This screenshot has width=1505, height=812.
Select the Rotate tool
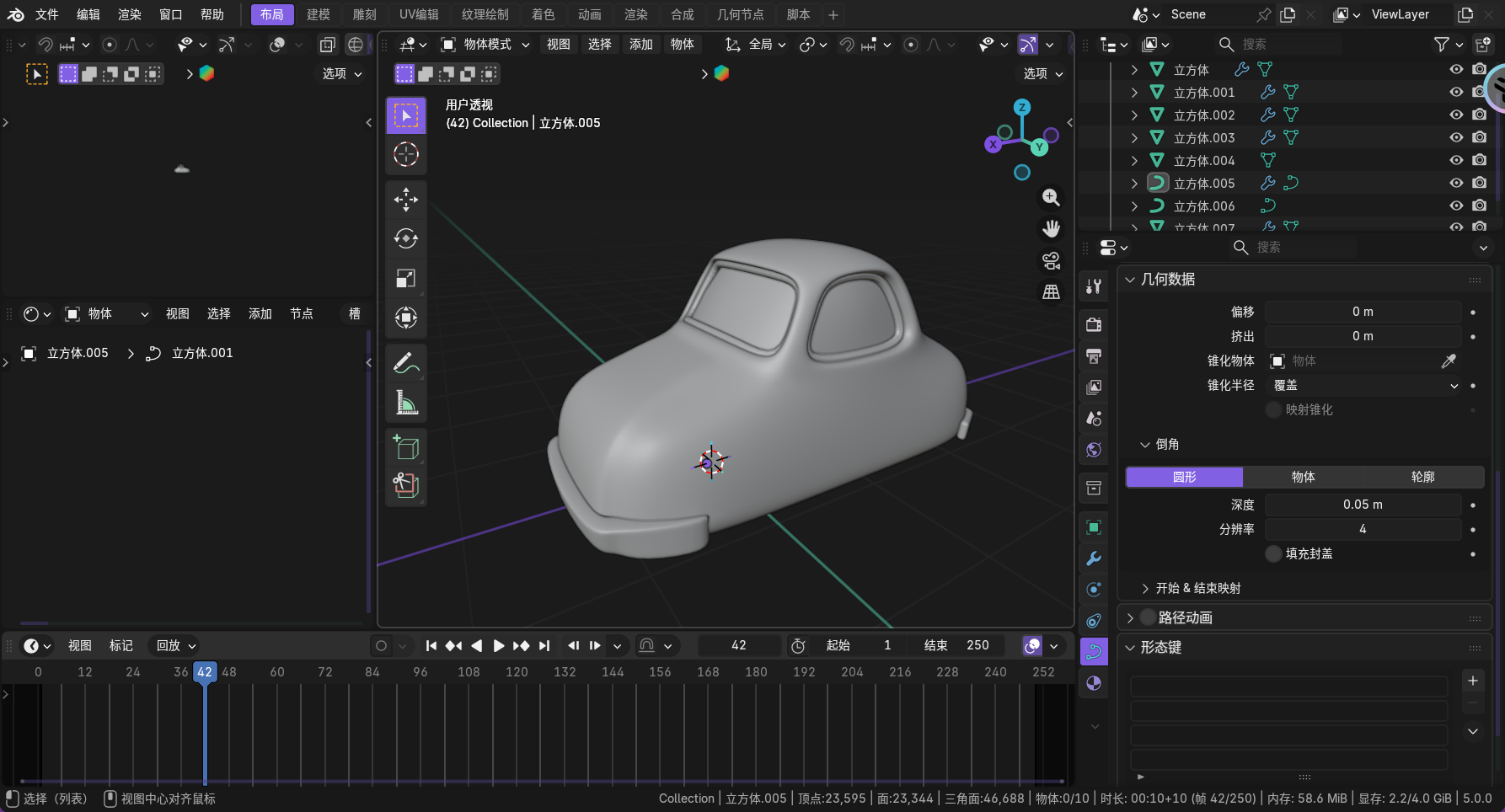406,239
